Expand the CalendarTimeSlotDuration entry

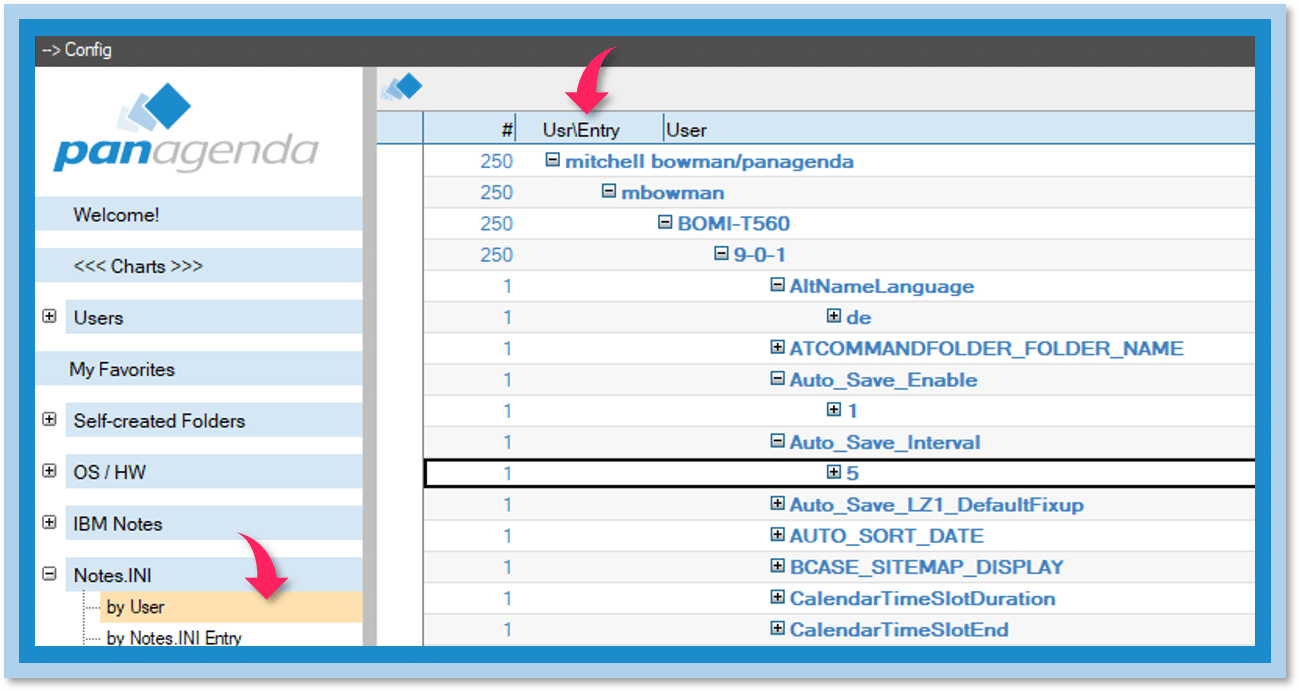tap(777, 598)
